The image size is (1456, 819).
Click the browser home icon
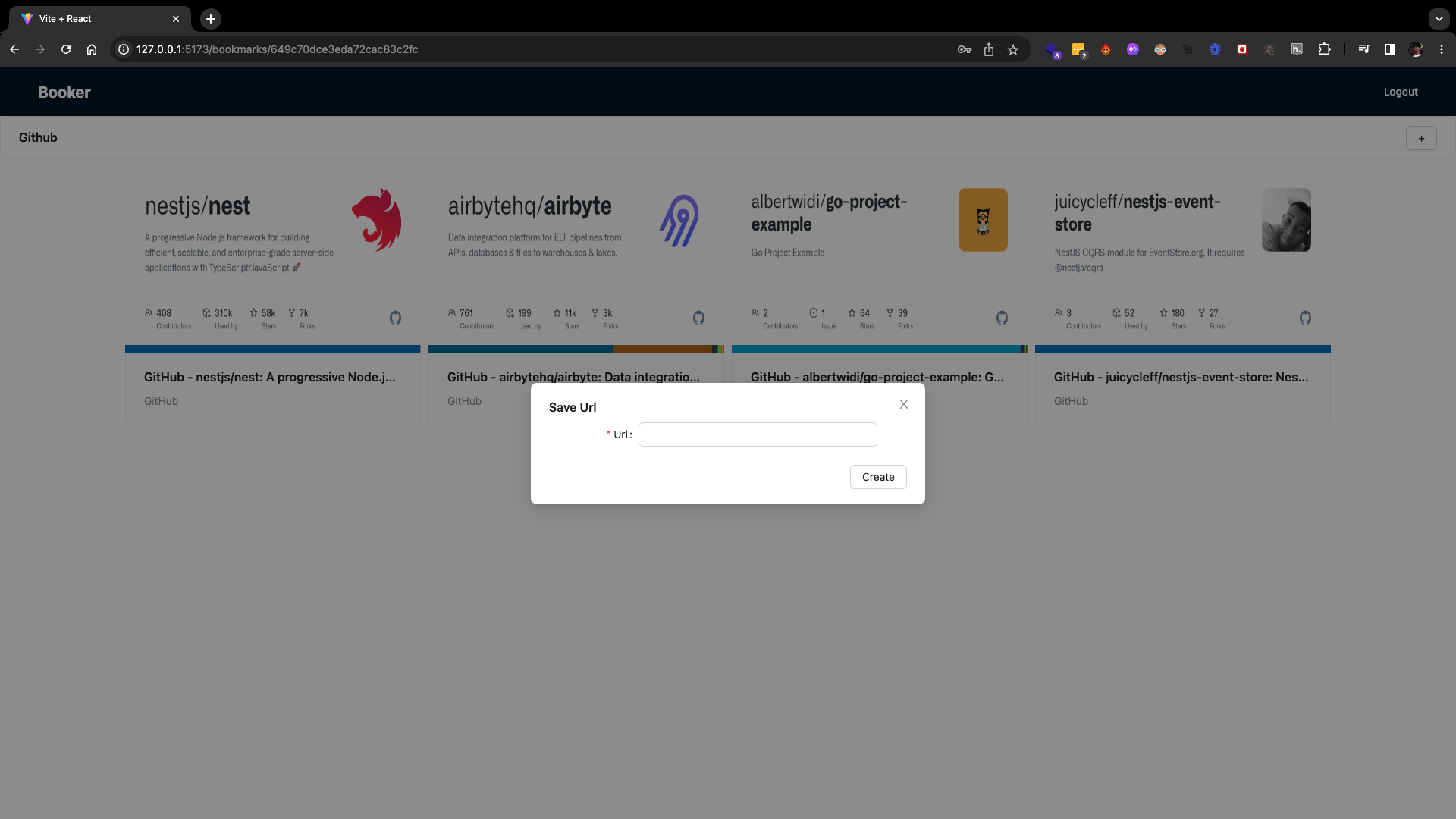click(x=92, y=49)
